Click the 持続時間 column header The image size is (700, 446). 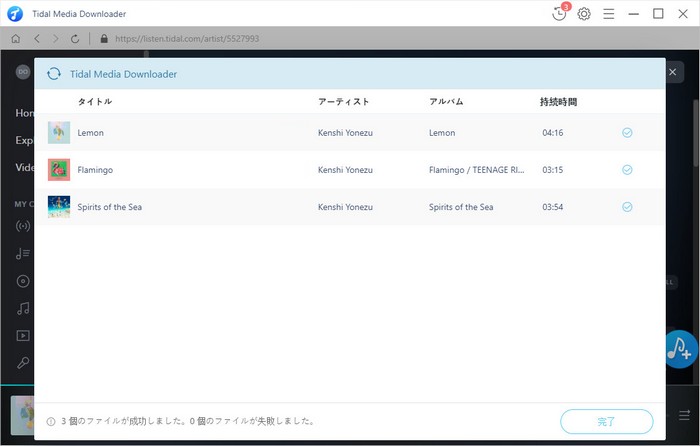click(x=558, y=102)
